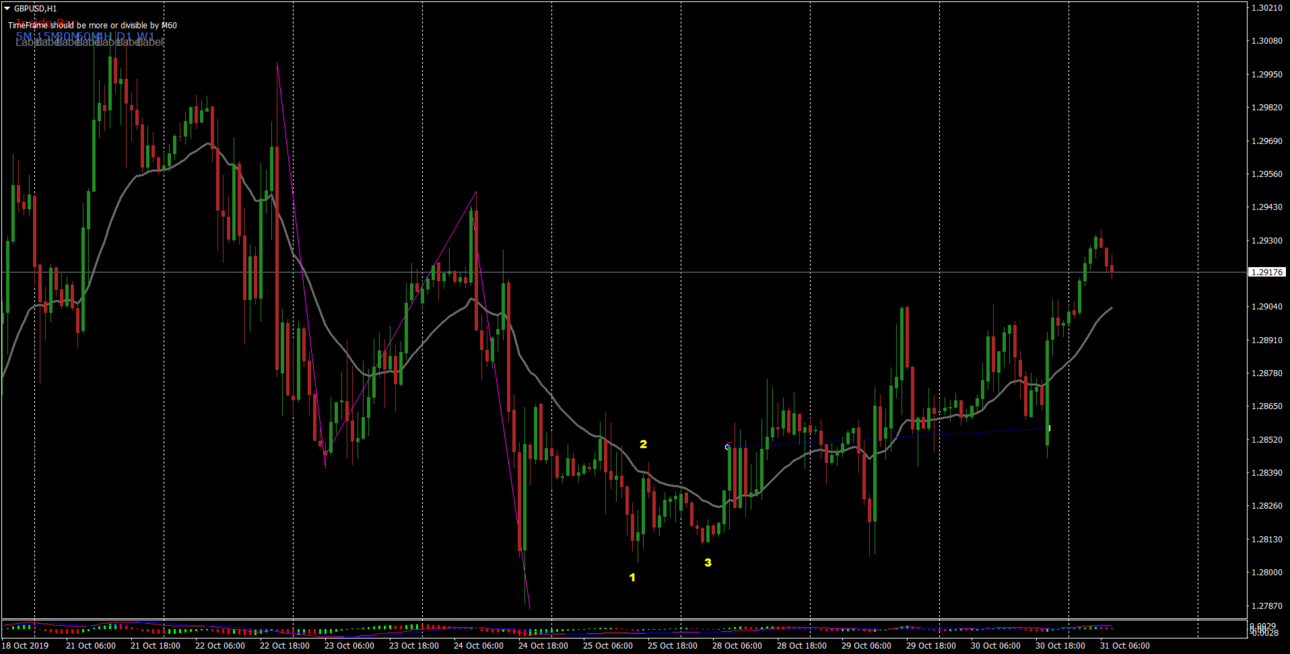Click the 1.29690 price scale value
The image size is (1290, 654).
point(1267,141)
